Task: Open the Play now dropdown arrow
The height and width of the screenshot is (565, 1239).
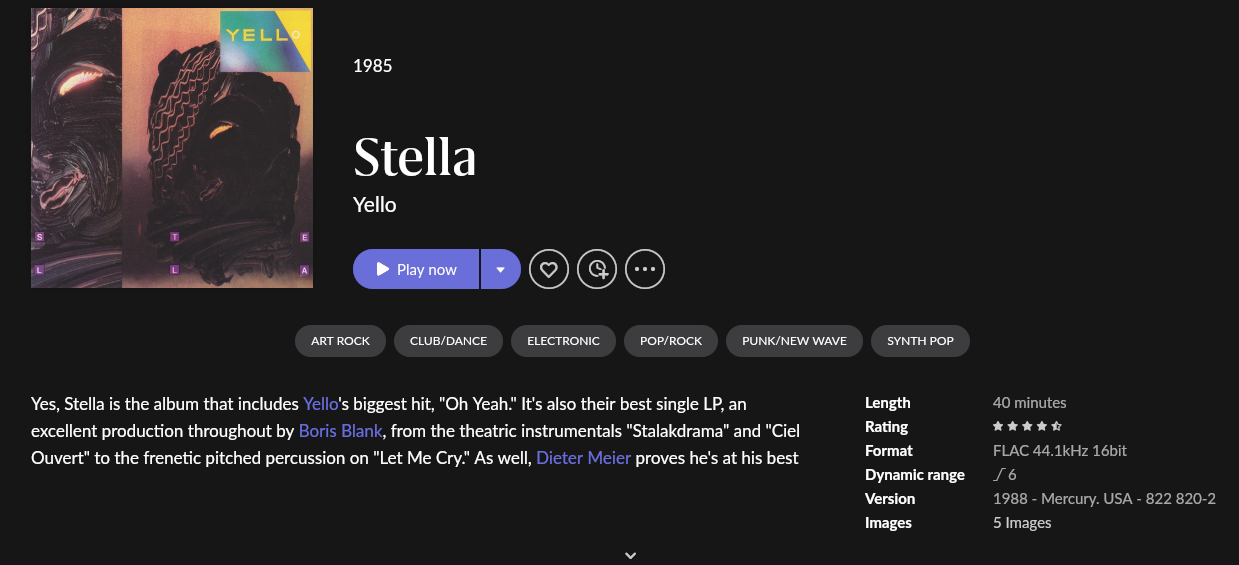Action: point(501,269)
